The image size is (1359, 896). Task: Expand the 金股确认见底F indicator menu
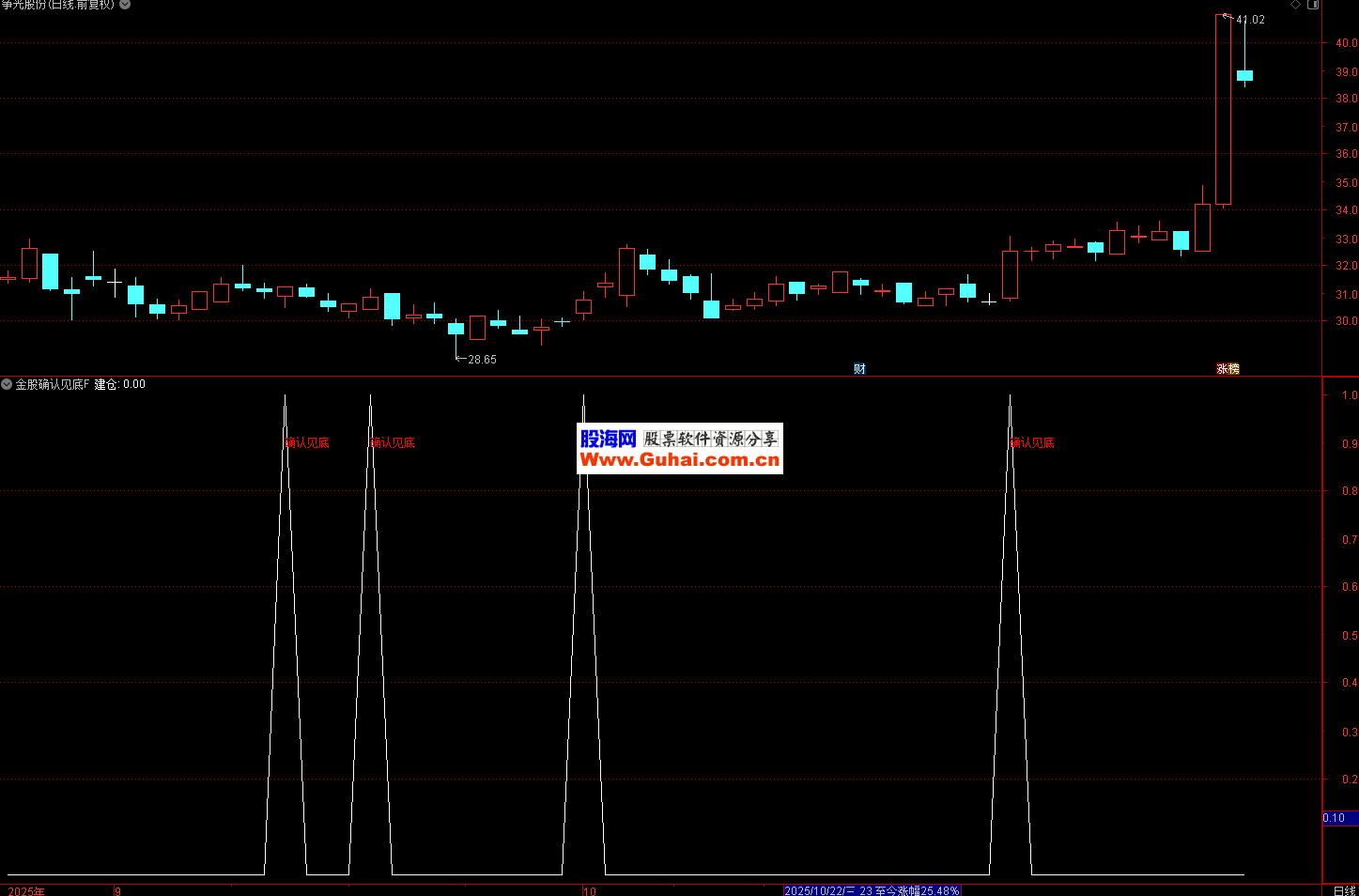pyautogui.click(x=7, y=384)
